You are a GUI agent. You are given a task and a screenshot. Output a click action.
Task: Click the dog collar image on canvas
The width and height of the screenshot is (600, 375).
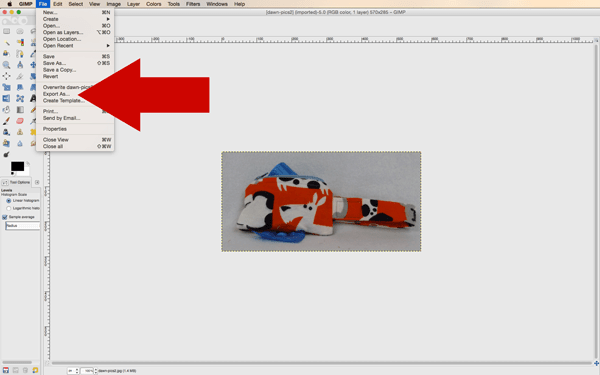coord(321,202)
